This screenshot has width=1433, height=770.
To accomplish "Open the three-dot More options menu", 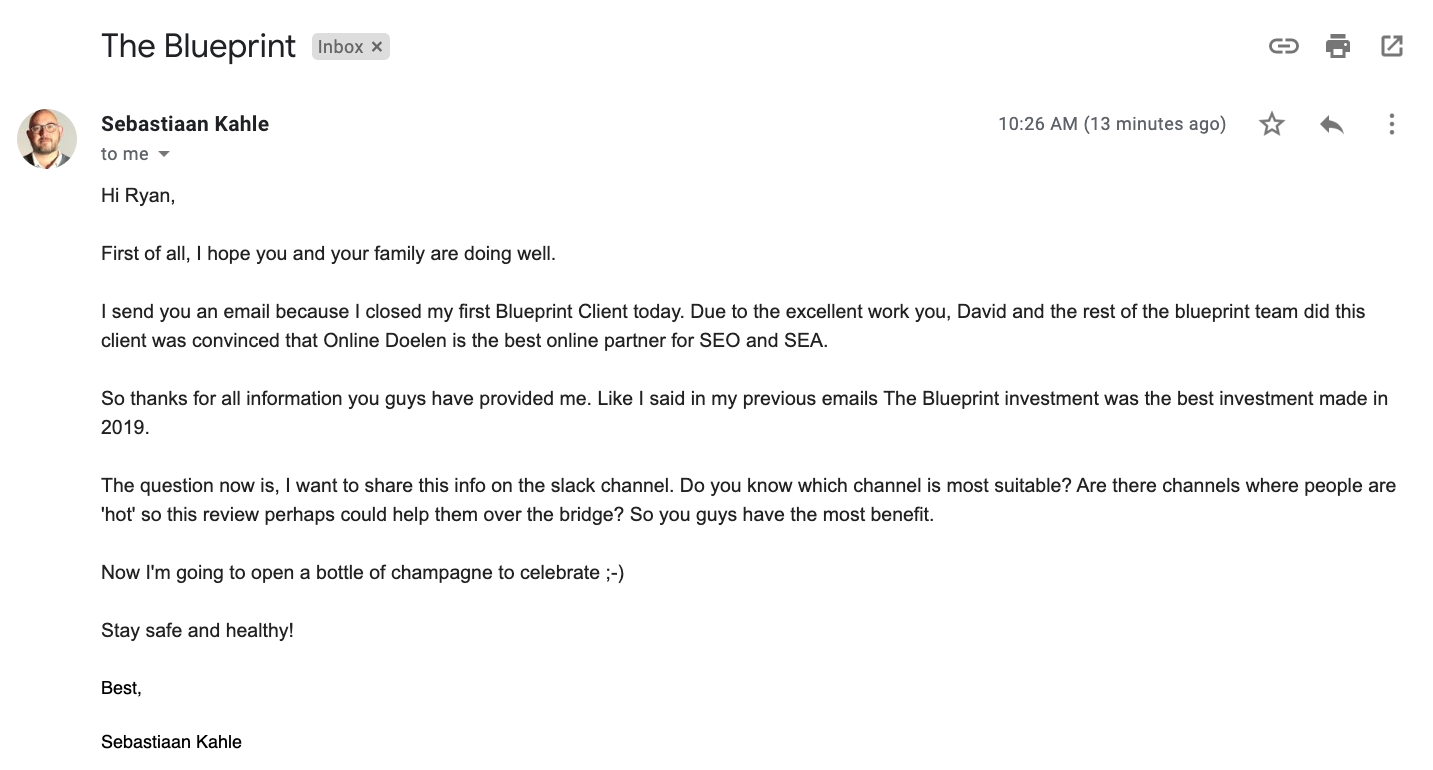I will (1391, 124).
